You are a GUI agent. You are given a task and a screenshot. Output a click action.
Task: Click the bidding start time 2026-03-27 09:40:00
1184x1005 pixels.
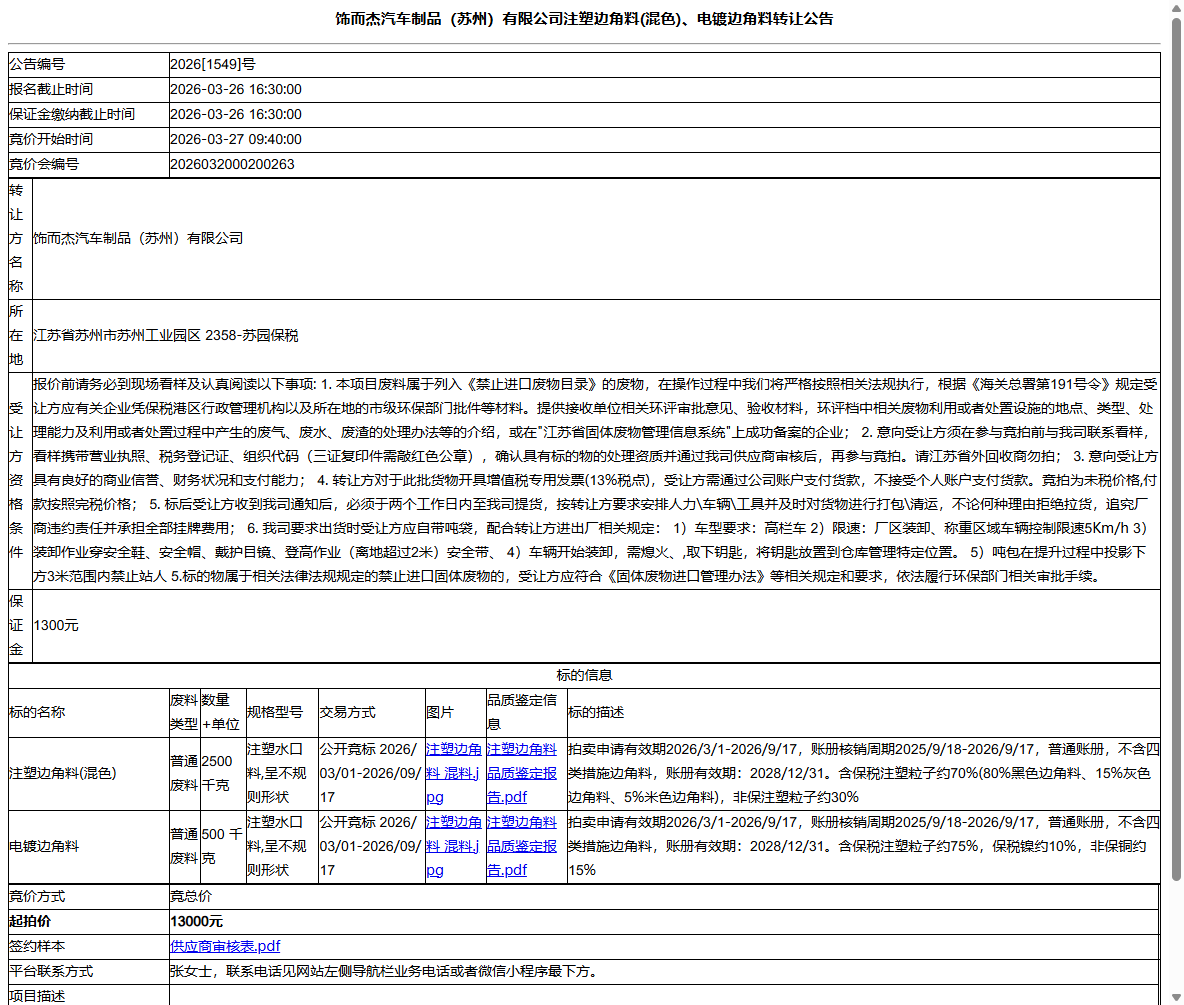tap(236, 139)
